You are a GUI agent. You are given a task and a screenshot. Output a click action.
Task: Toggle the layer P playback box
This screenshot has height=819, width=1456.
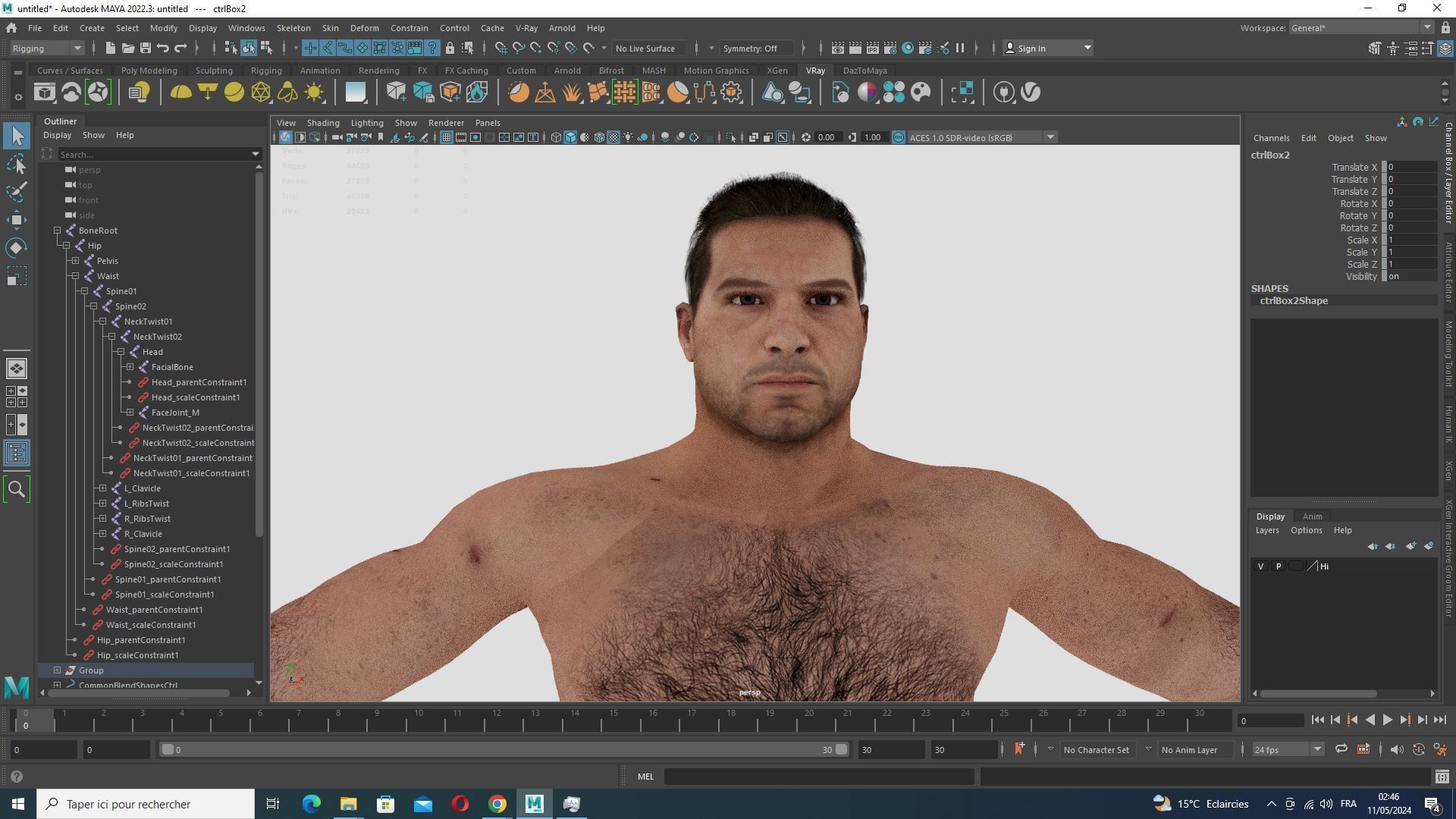[1279, 566]
